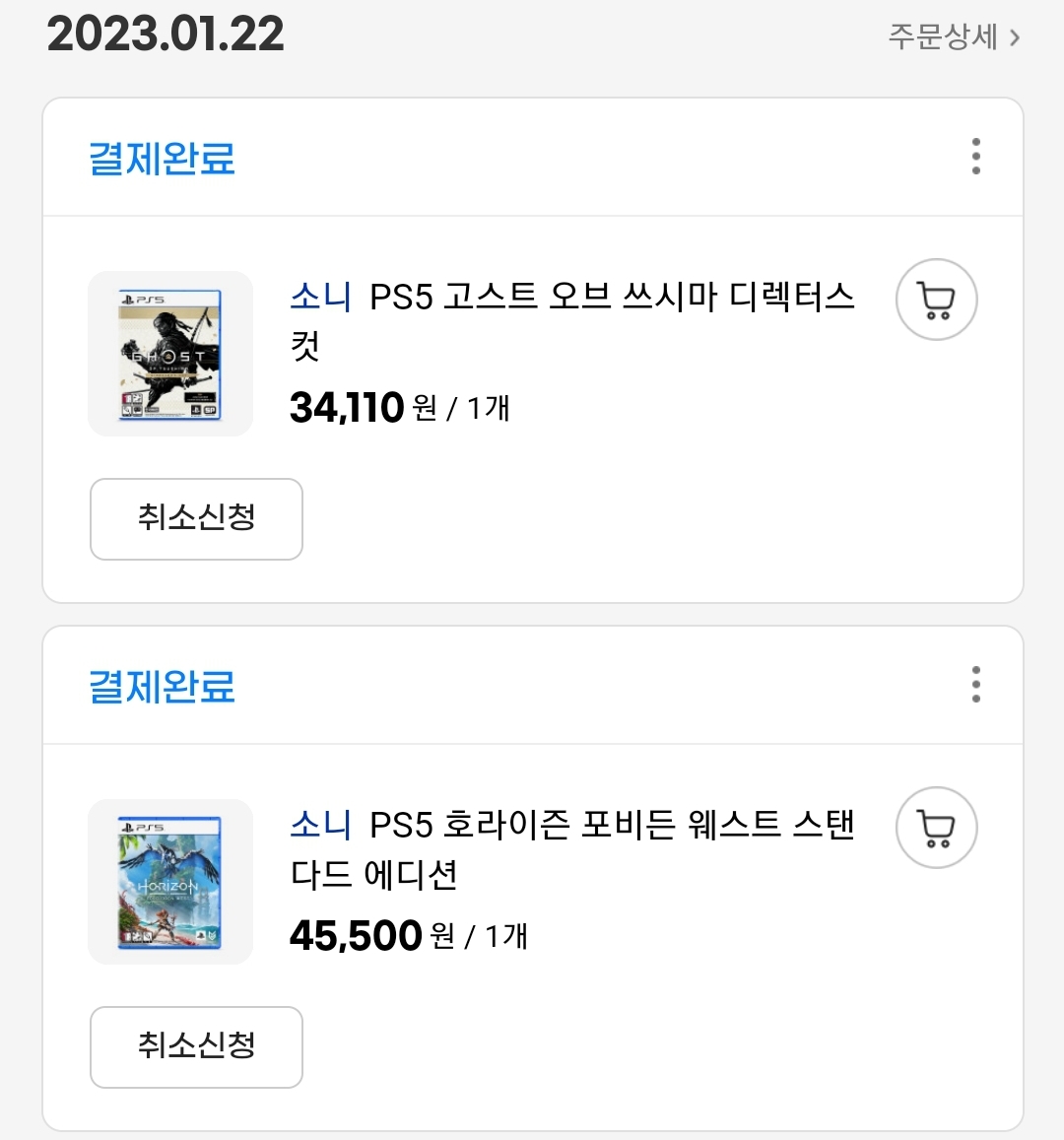Click the chevron arrow beside 주문상세
This screenshot has height=1140, width=1064.
pos(1015,38)
